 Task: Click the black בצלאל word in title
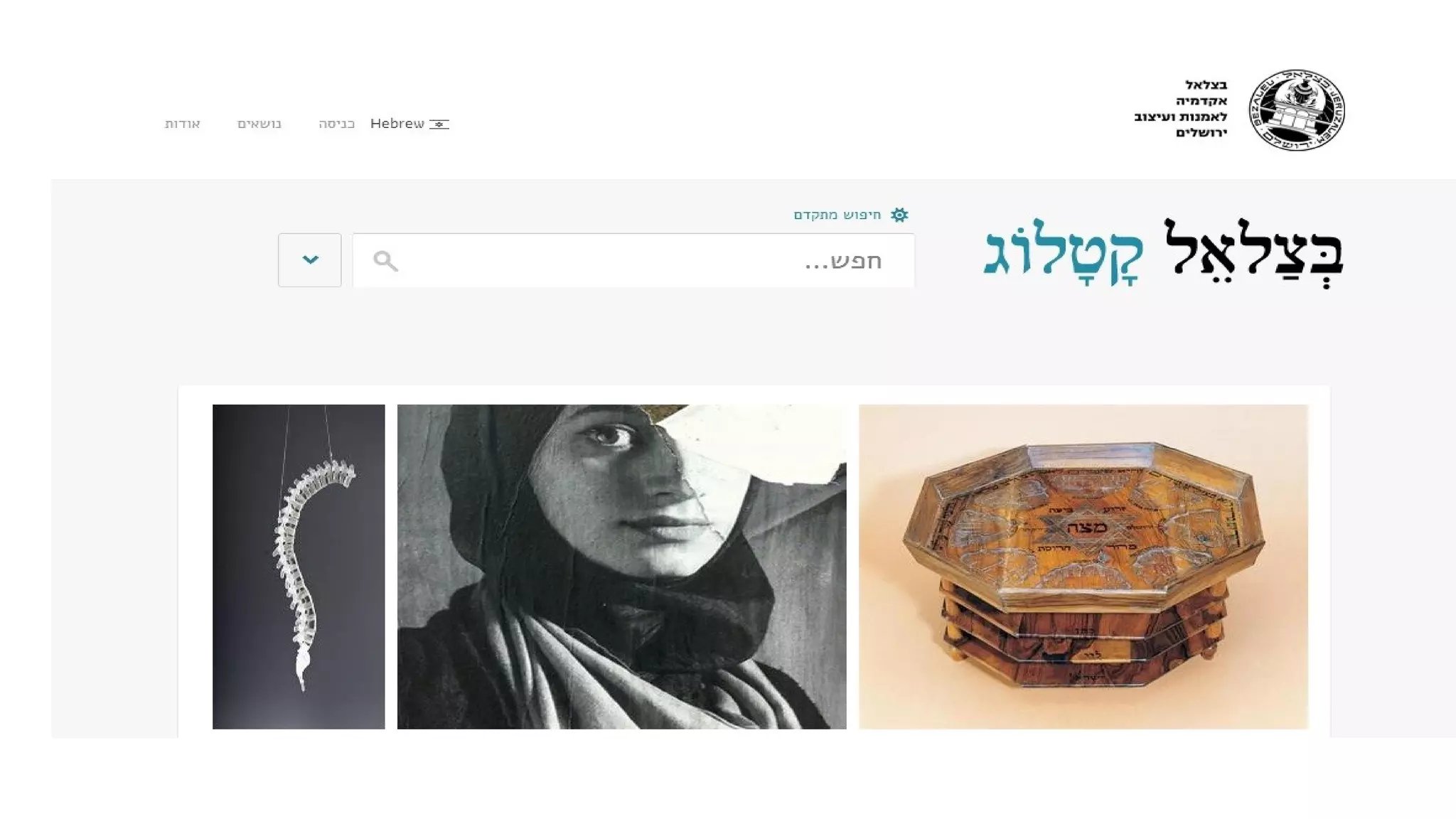[x=1253, y=254]
